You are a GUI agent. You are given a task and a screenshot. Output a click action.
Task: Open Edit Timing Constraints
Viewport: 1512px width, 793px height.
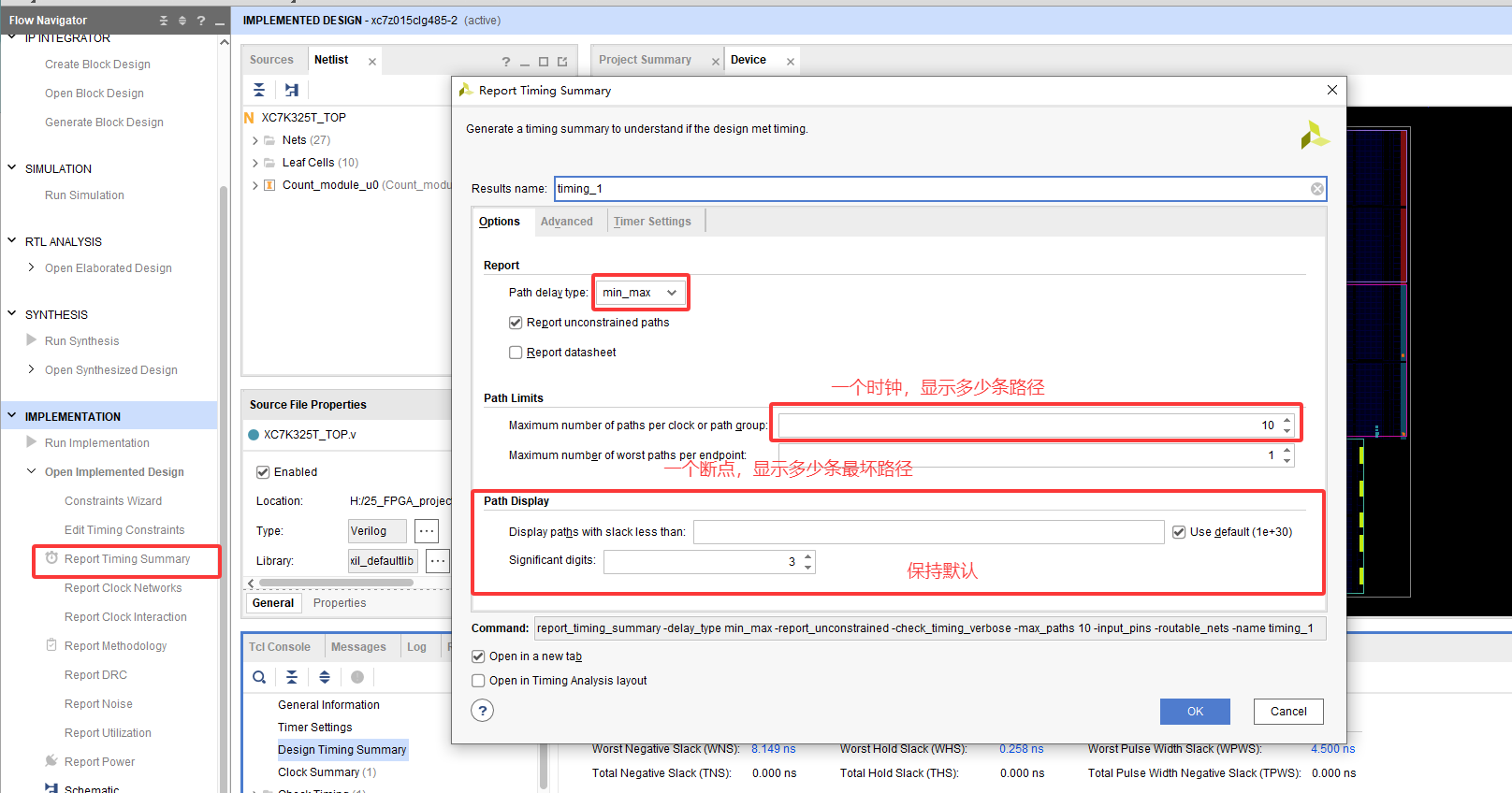(x=124, y=530)
